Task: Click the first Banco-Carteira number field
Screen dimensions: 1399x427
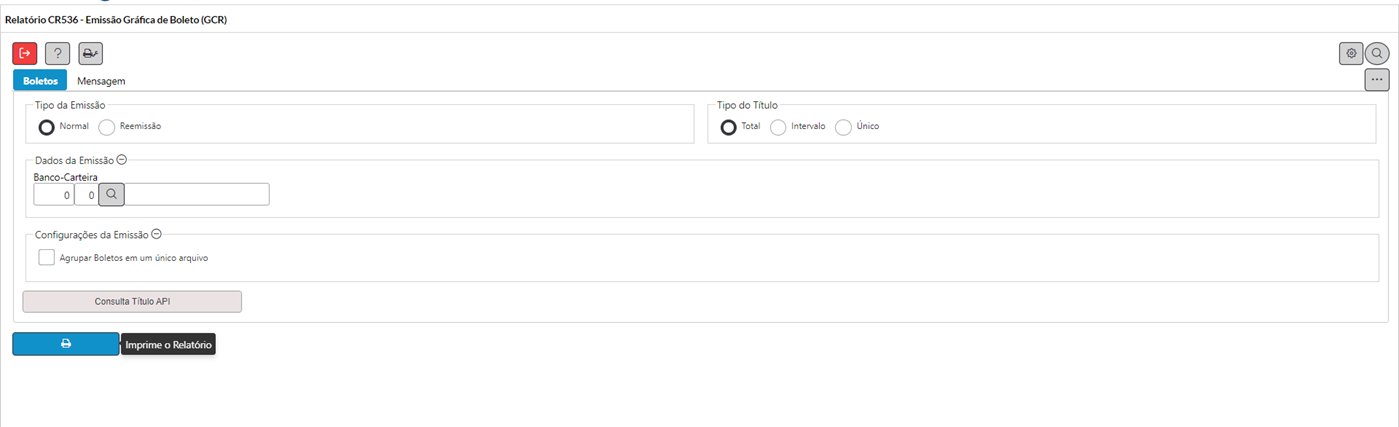Action: (53, 194)
